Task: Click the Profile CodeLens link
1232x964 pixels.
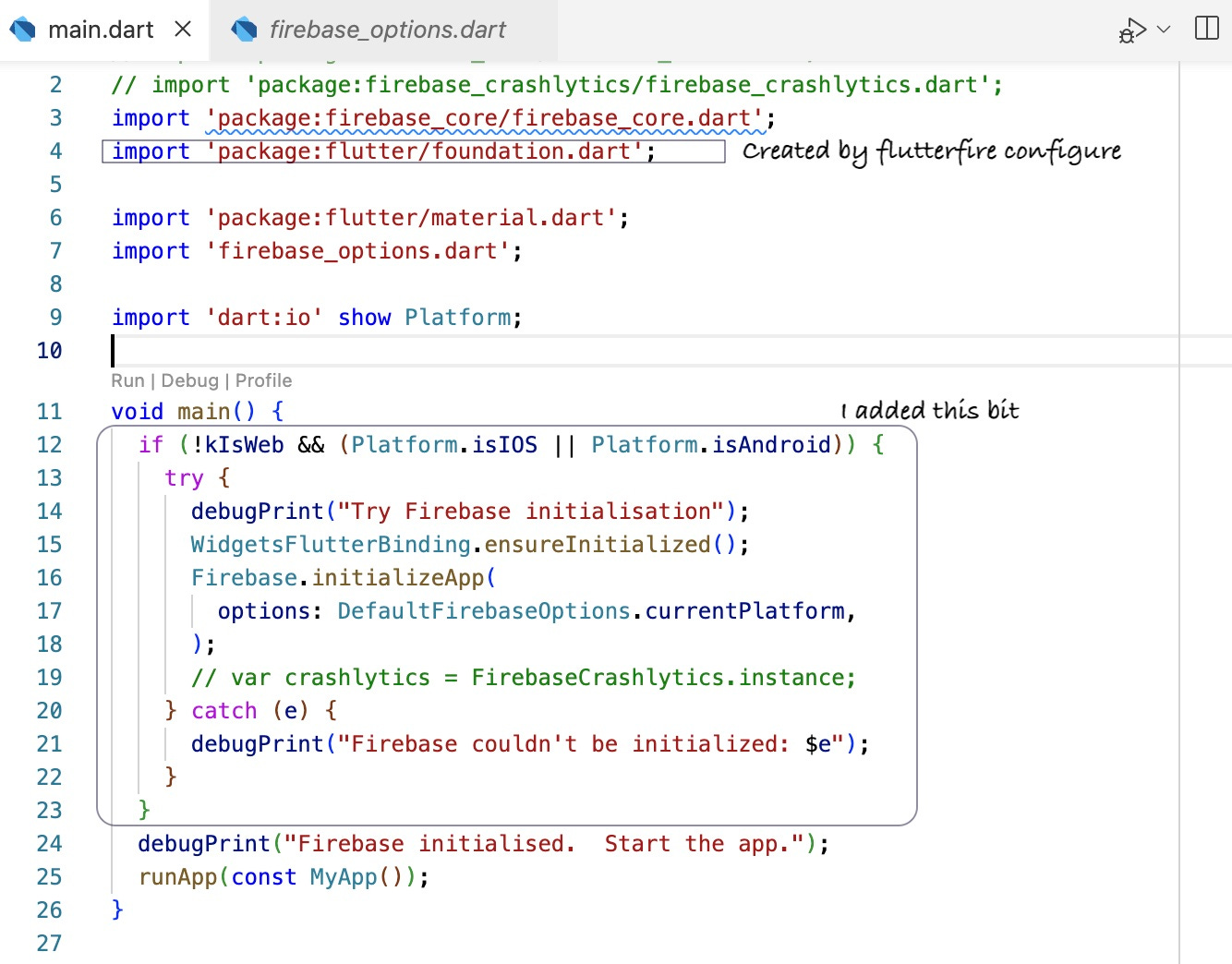Action: click(263, 380)
